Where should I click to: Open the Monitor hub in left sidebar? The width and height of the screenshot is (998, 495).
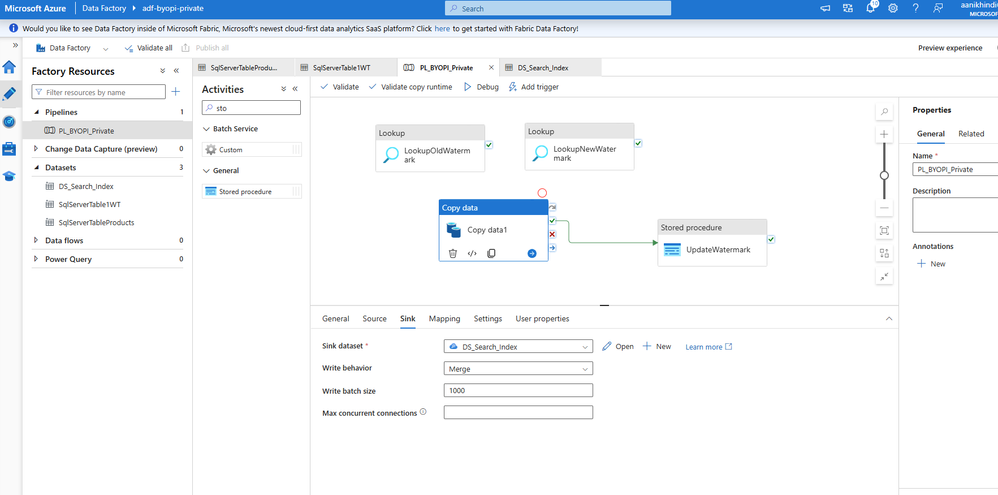coord(9,121)
